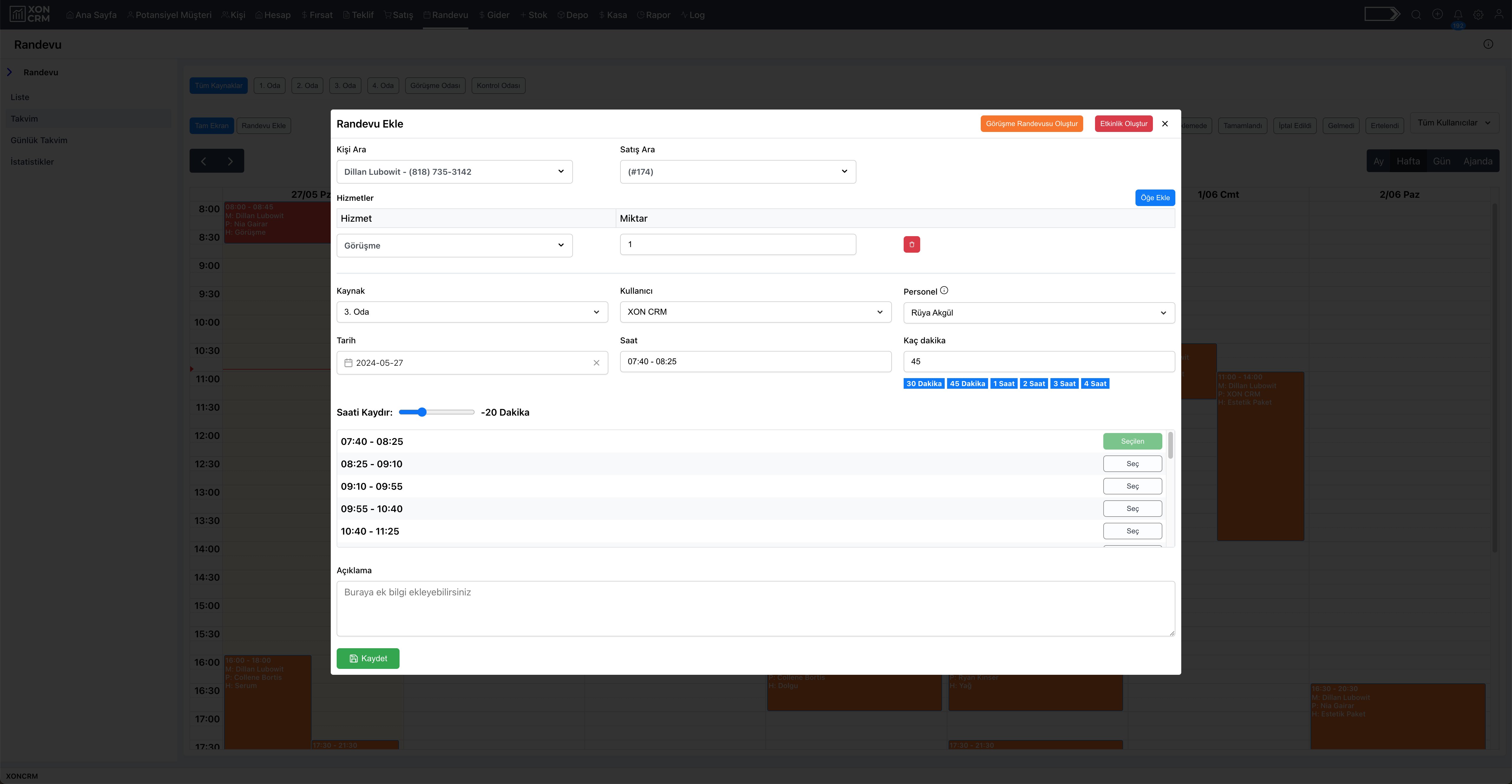The height and width of the screenshot is (784, 1512).
Task: Click the Personel info icon
Action: (944, 290)
